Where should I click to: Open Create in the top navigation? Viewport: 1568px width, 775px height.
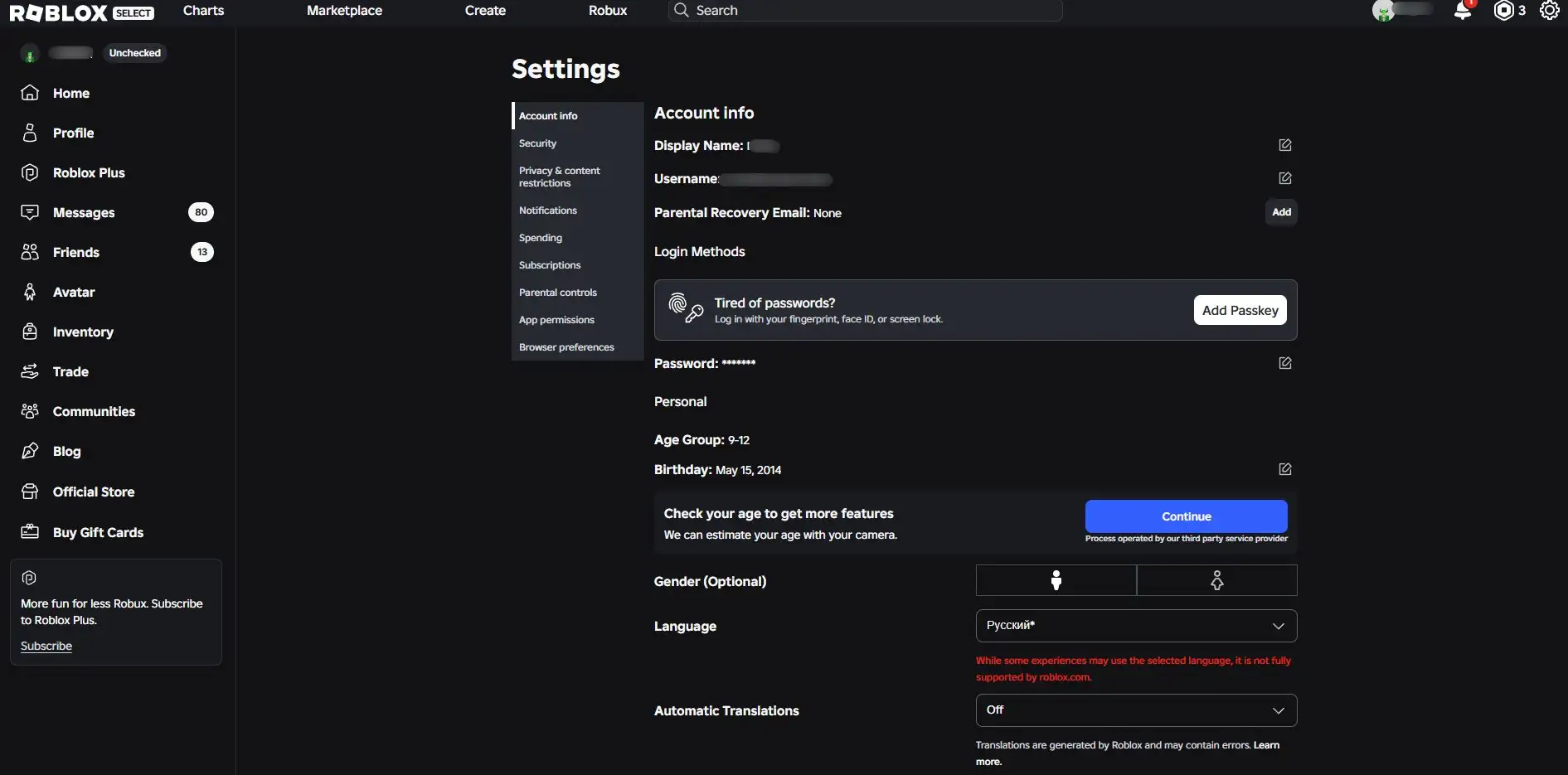pos(485,10)
